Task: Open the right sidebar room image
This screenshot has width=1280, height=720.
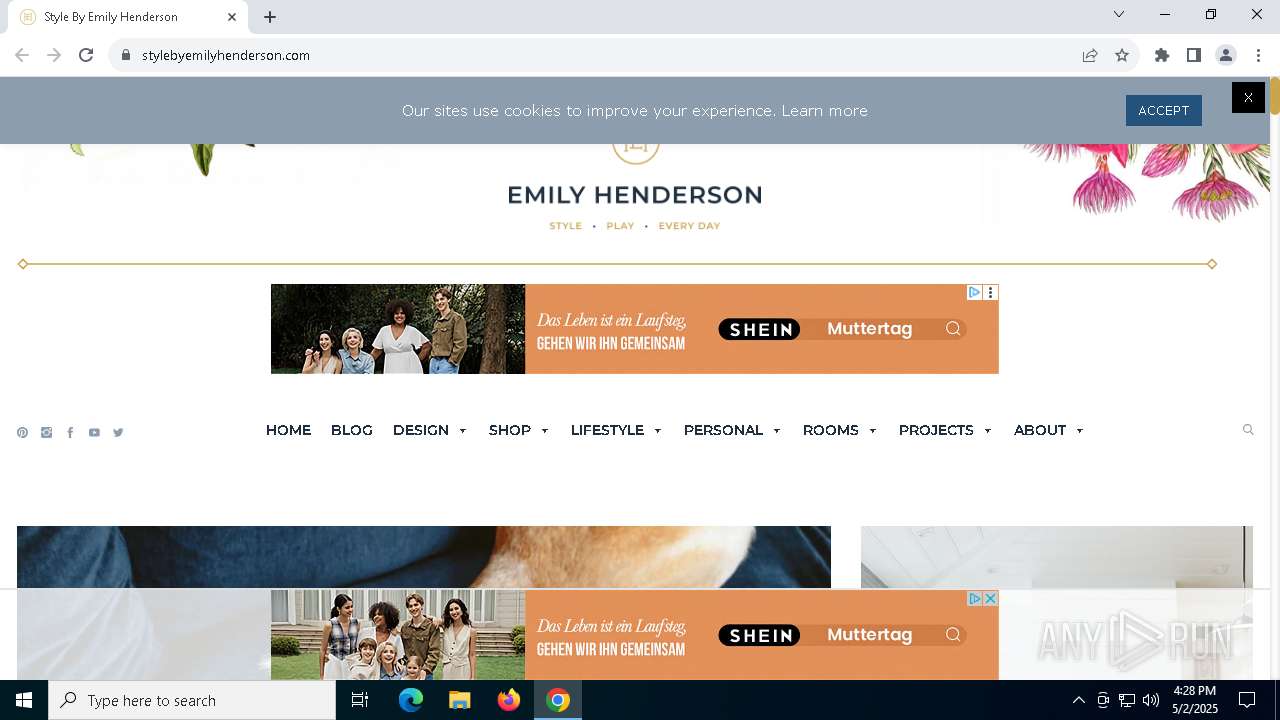Action: click(x=1057, y=557)
